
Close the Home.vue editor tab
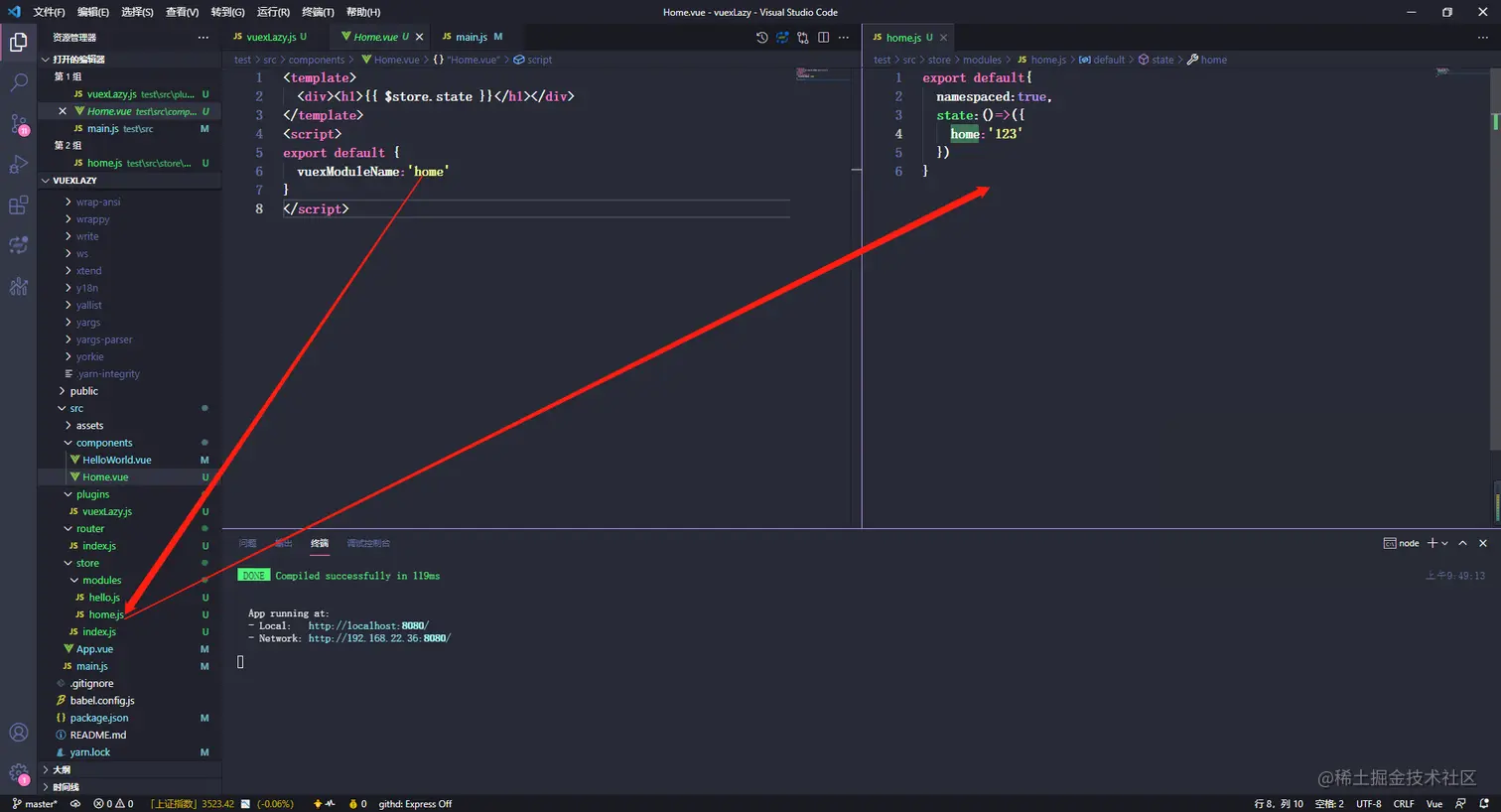(419, 37)
